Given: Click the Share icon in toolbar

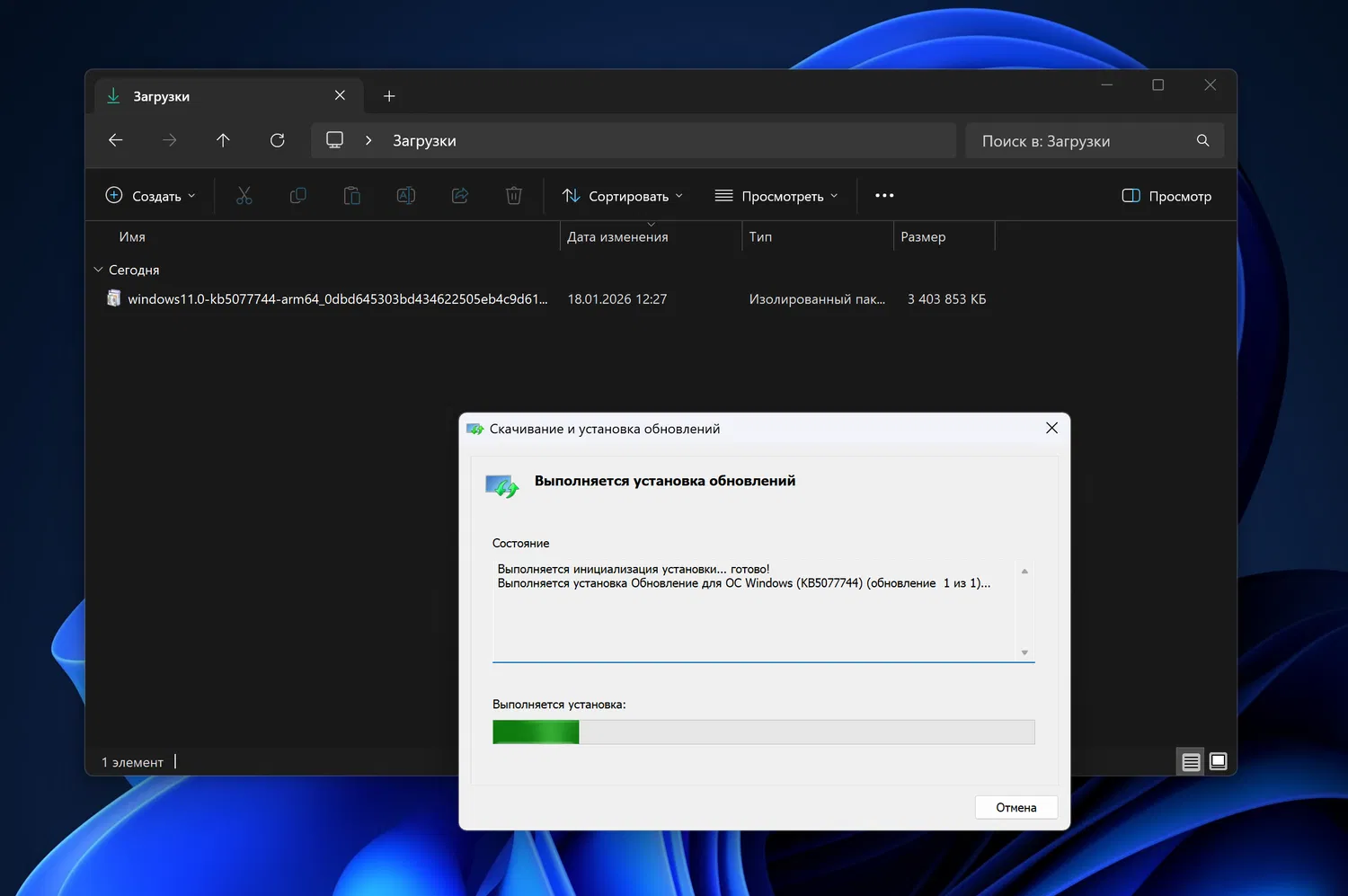Looking at the screenshot, I should [460, 196].
